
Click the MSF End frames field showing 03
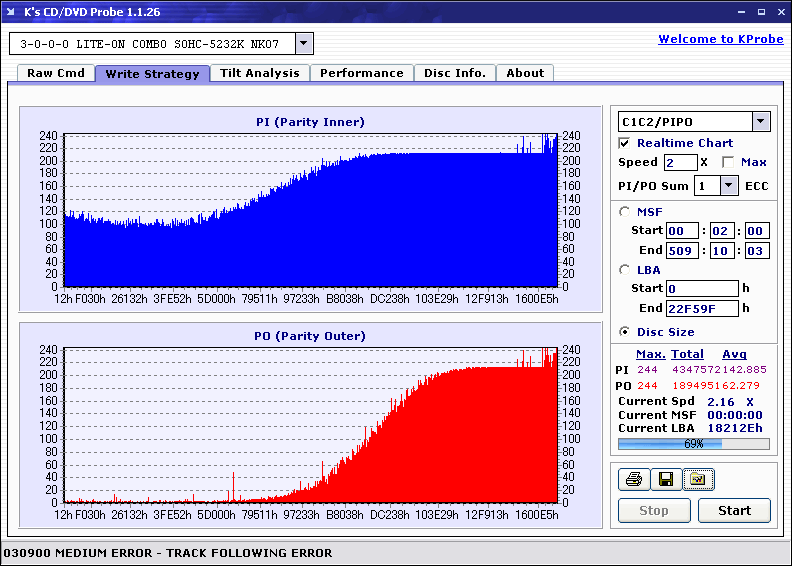(757, 250)
